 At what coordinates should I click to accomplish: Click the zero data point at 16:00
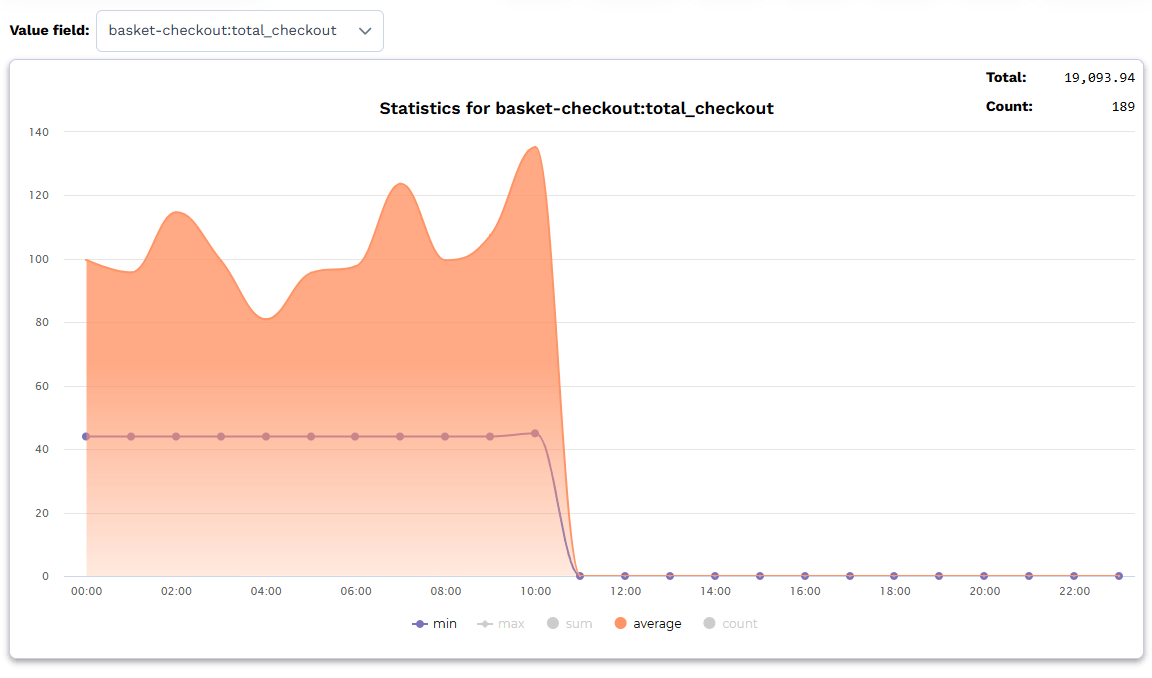click(804, 576)
